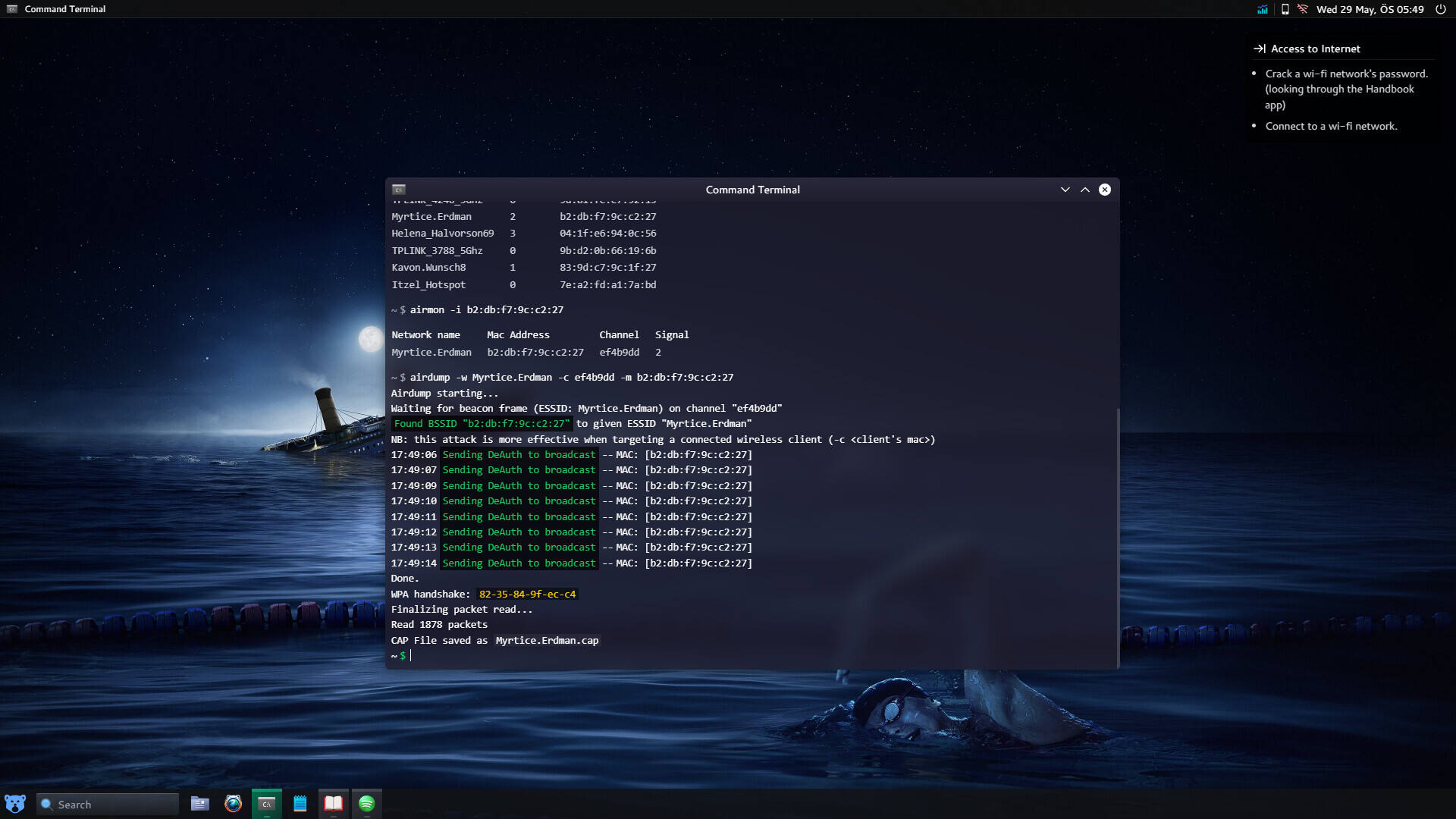Open the start menu with the bear icon

coord(15,803)
